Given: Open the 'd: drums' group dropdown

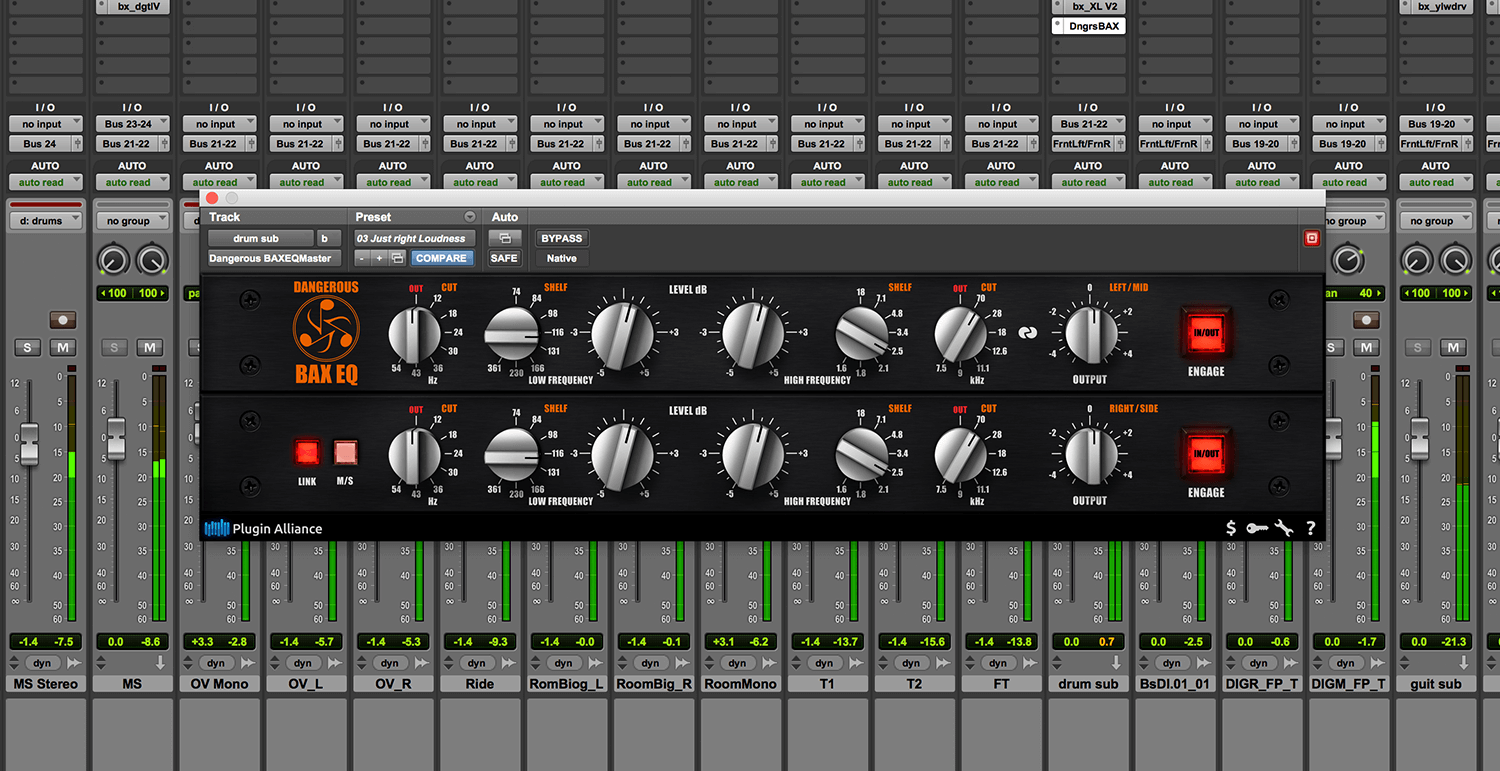Looking at the screenshot, I should (x=45, y=221).
